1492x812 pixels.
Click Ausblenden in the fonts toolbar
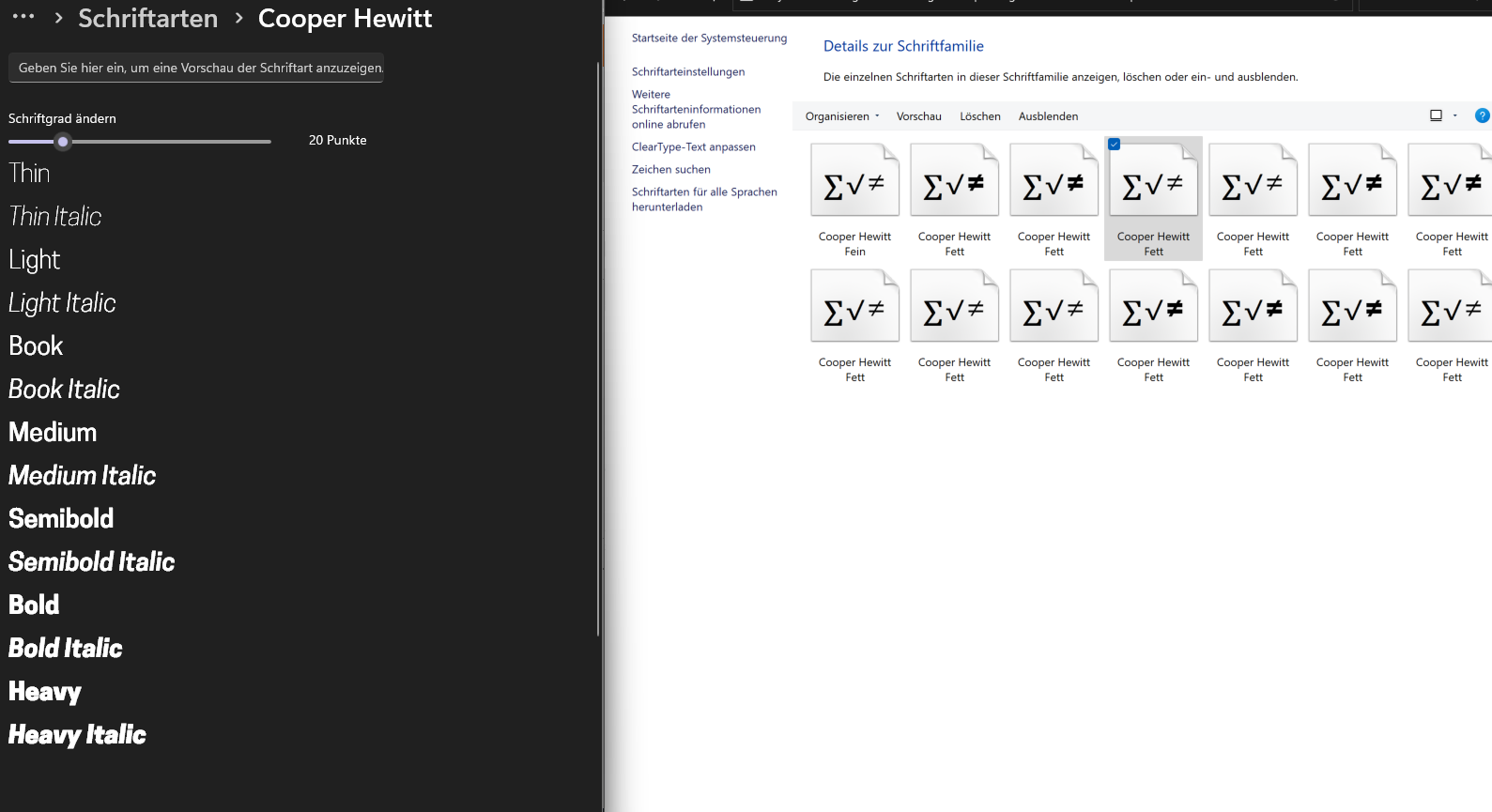click(x=1048, y=116)
